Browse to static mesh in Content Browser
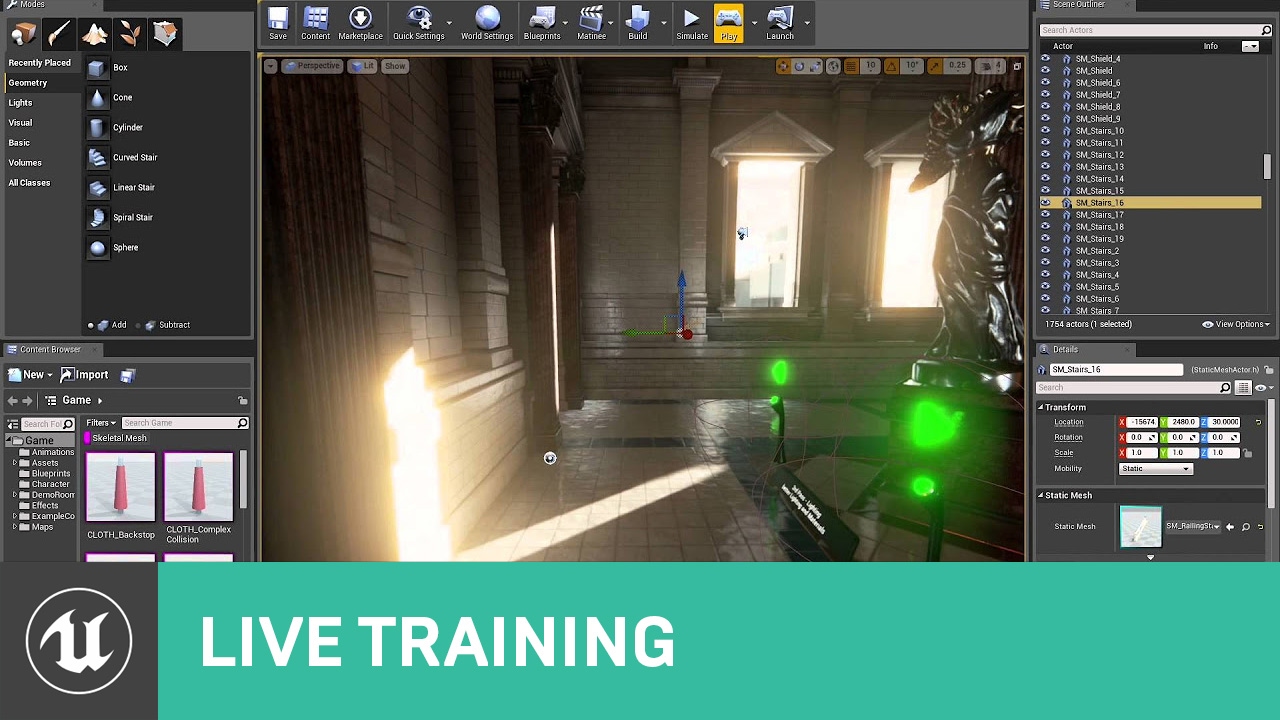The width and height of the screenshot is (1280, 720). (x=1245, y=526)
